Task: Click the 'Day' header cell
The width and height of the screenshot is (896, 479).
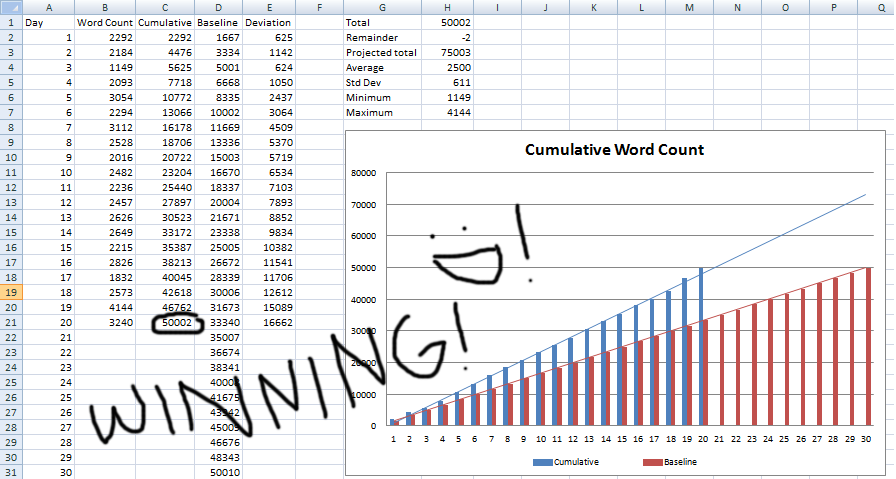Action: (x=49, y=23)
